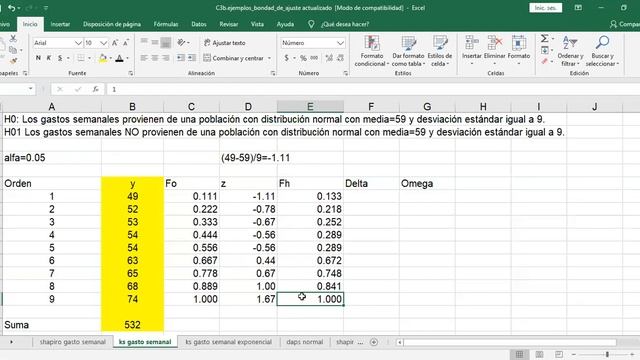Open Estilos de celda gallery
The image size is (640, 360).
pos(440,51)
